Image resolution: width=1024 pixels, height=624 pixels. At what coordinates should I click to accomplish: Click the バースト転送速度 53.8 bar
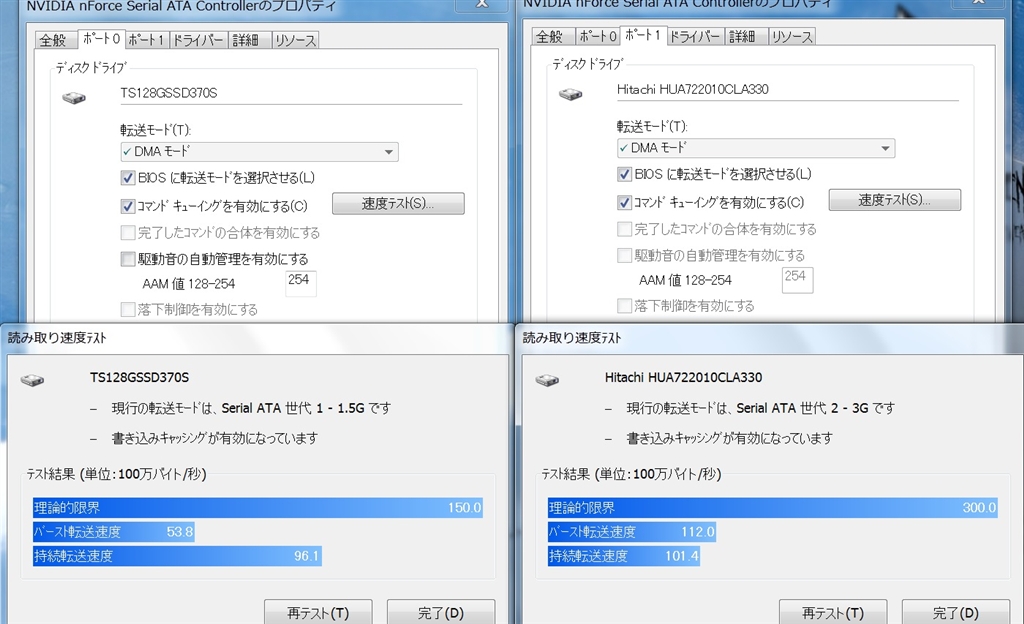tap(114, 532)
